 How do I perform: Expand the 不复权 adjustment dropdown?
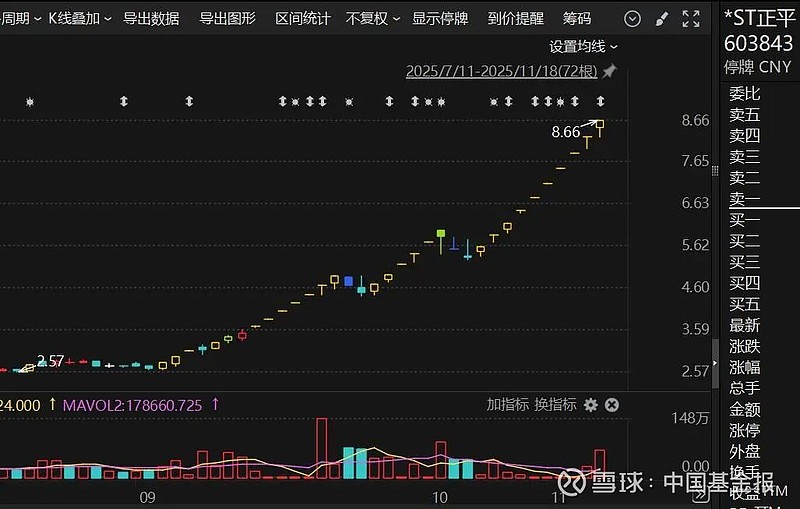coord(372,19)
